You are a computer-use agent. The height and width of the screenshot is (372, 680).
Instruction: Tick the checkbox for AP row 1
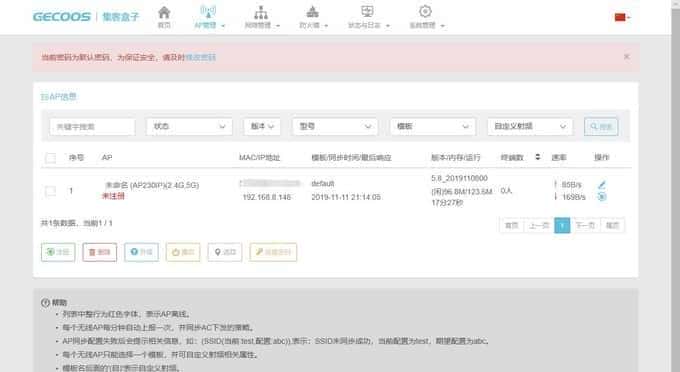click(x=51, y=191)
